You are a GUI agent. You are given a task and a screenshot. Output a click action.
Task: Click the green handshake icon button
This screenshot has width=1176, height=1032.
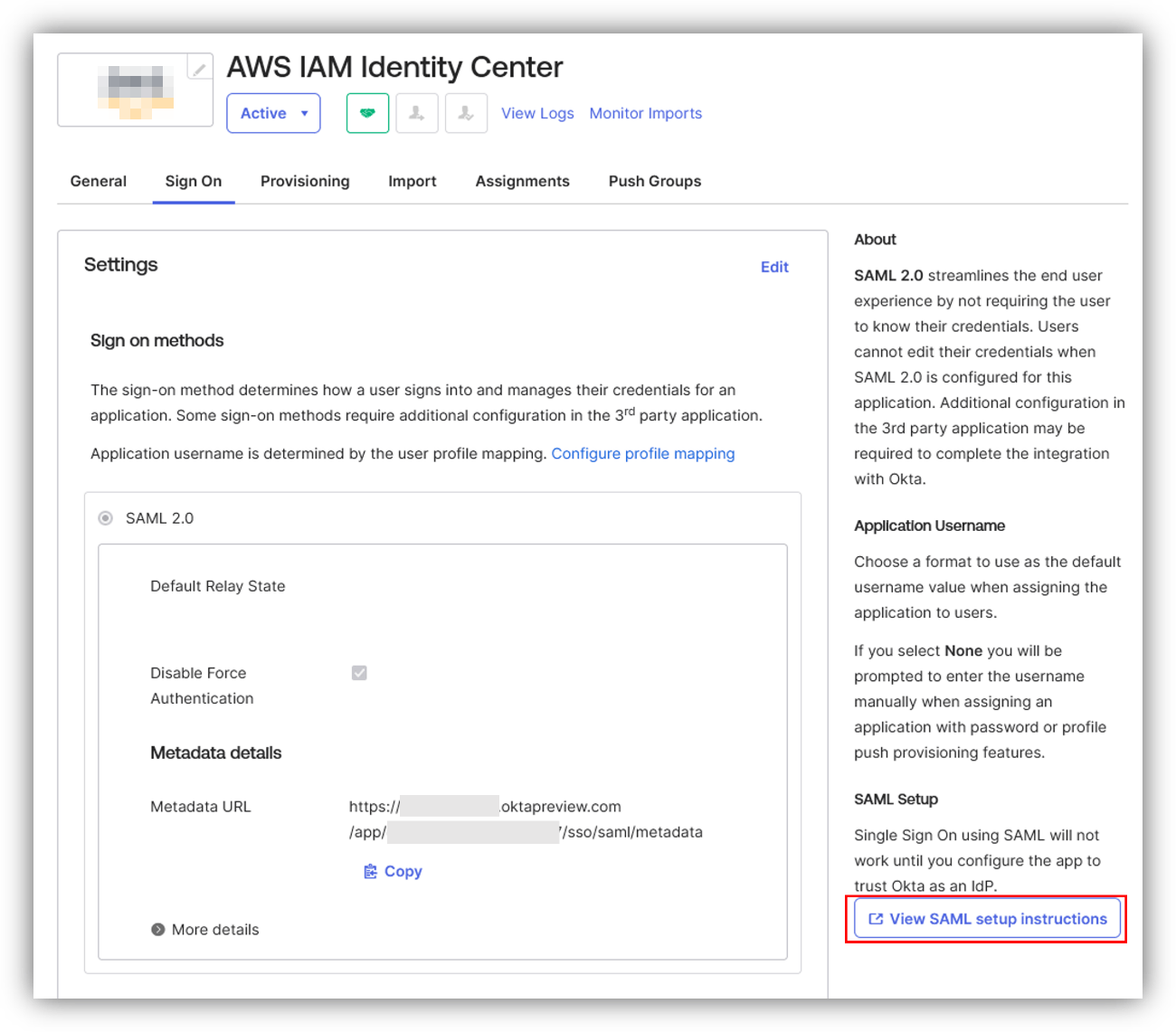pyautogui.click(x=367, y=113)
